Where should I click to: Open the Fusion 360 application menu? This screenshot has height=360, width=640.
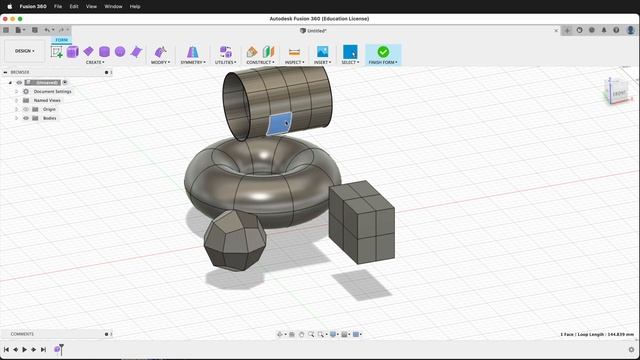tap(33, 7)
